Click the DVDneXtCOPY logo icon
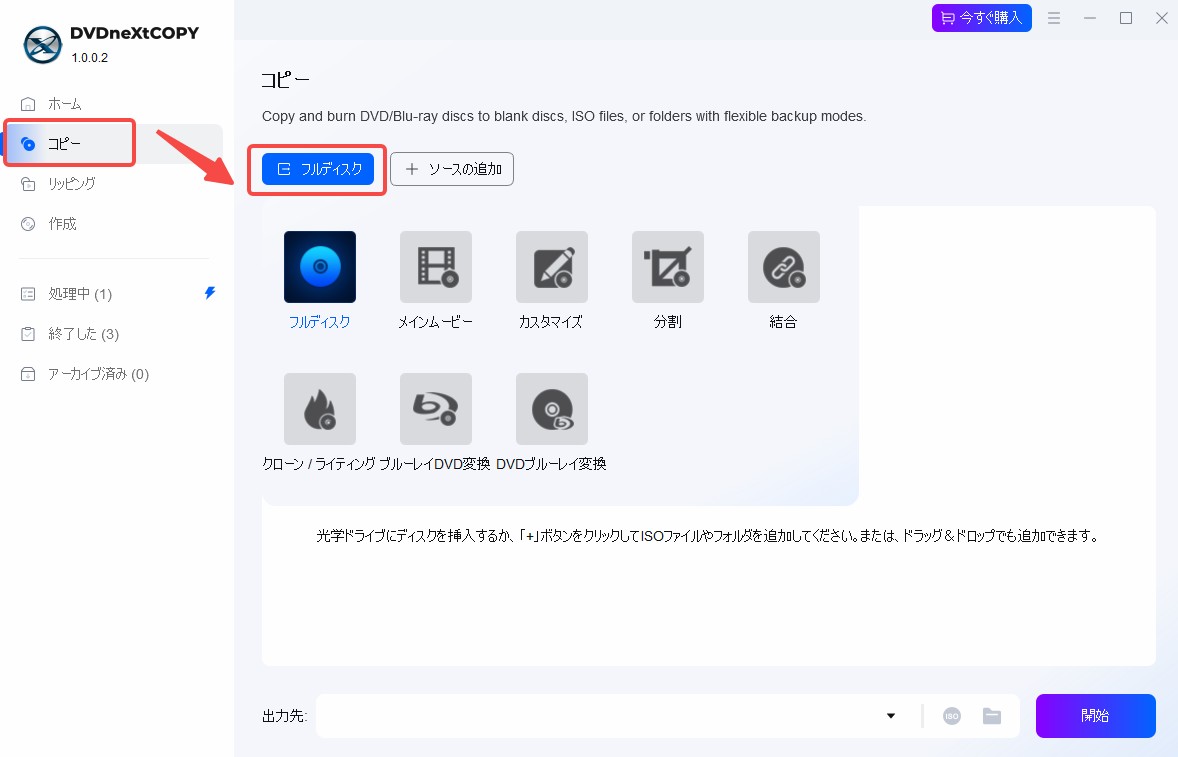This screenshot has height=757, width=1178. point(42,45)
